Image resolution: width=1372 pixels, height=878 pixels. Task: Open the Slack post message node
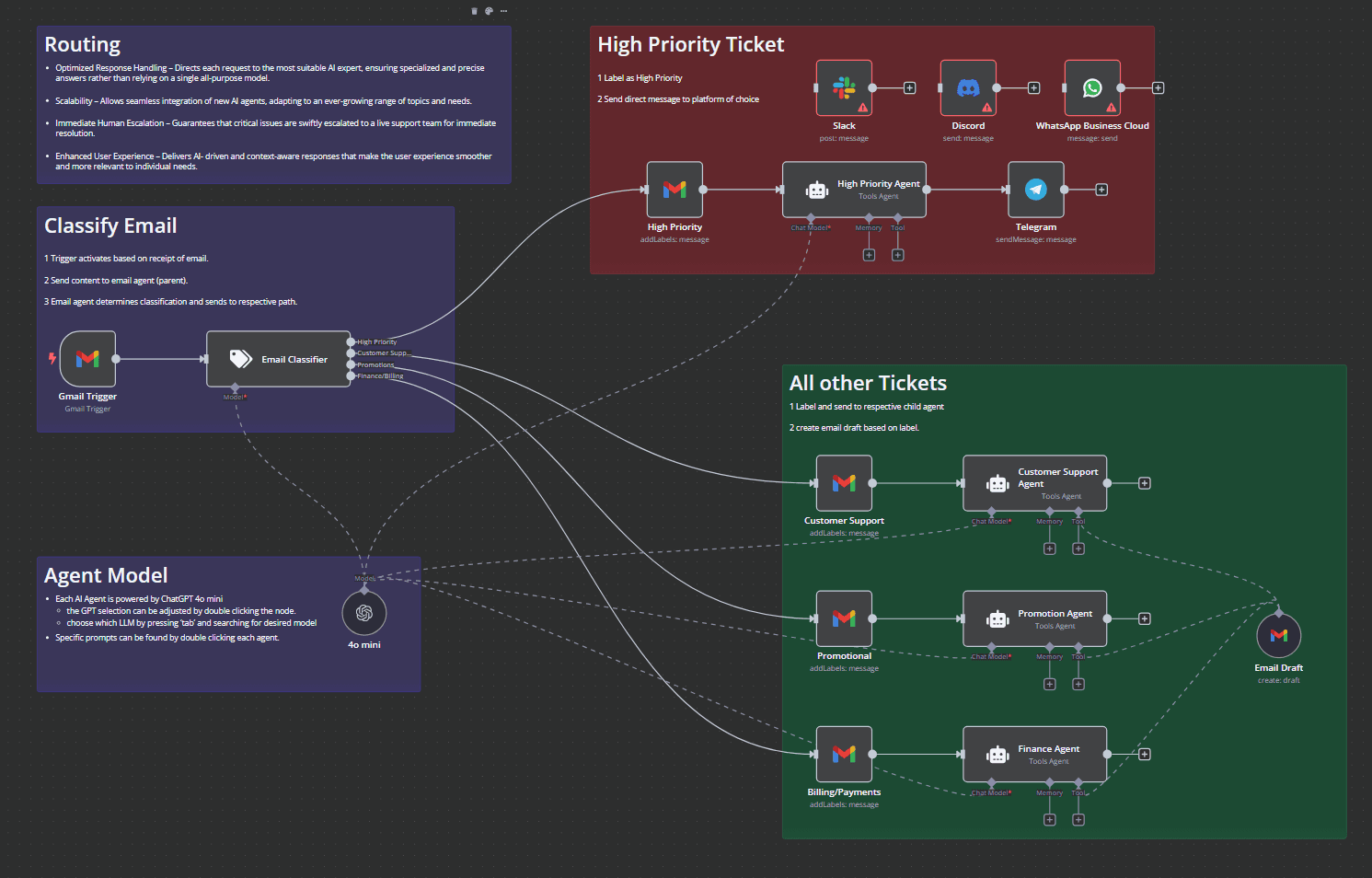[x=843, y=87]
